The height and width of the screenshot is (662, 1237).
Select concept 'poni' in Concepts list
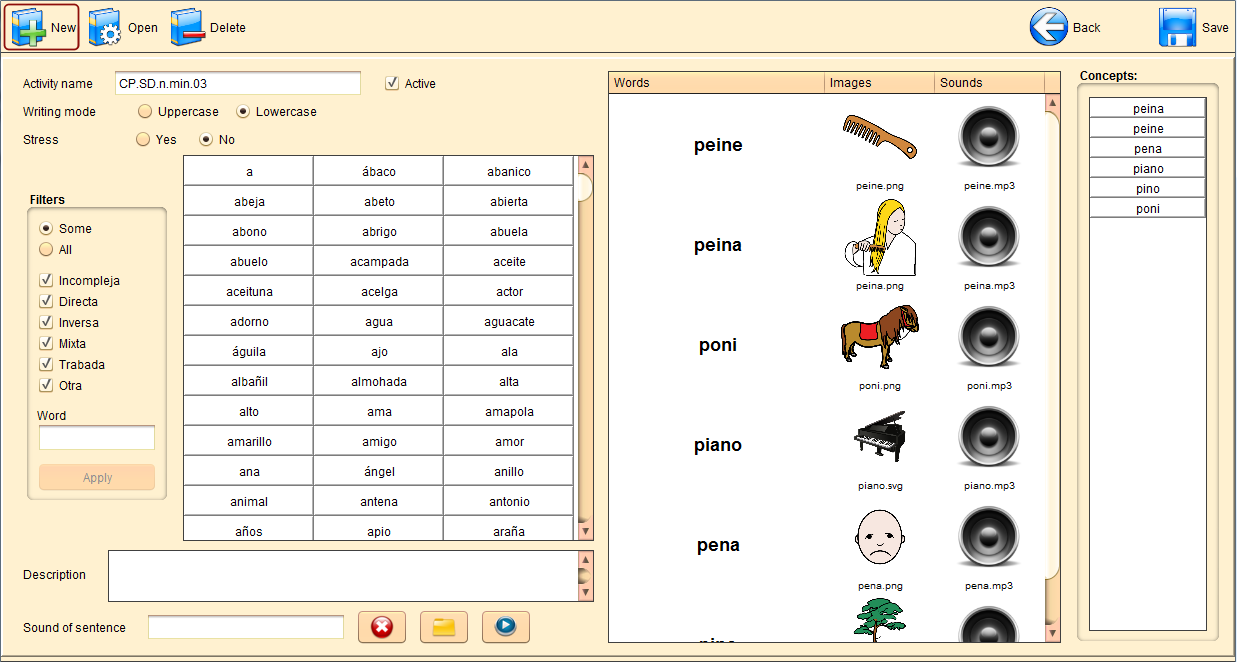[x=1148, y=208]
